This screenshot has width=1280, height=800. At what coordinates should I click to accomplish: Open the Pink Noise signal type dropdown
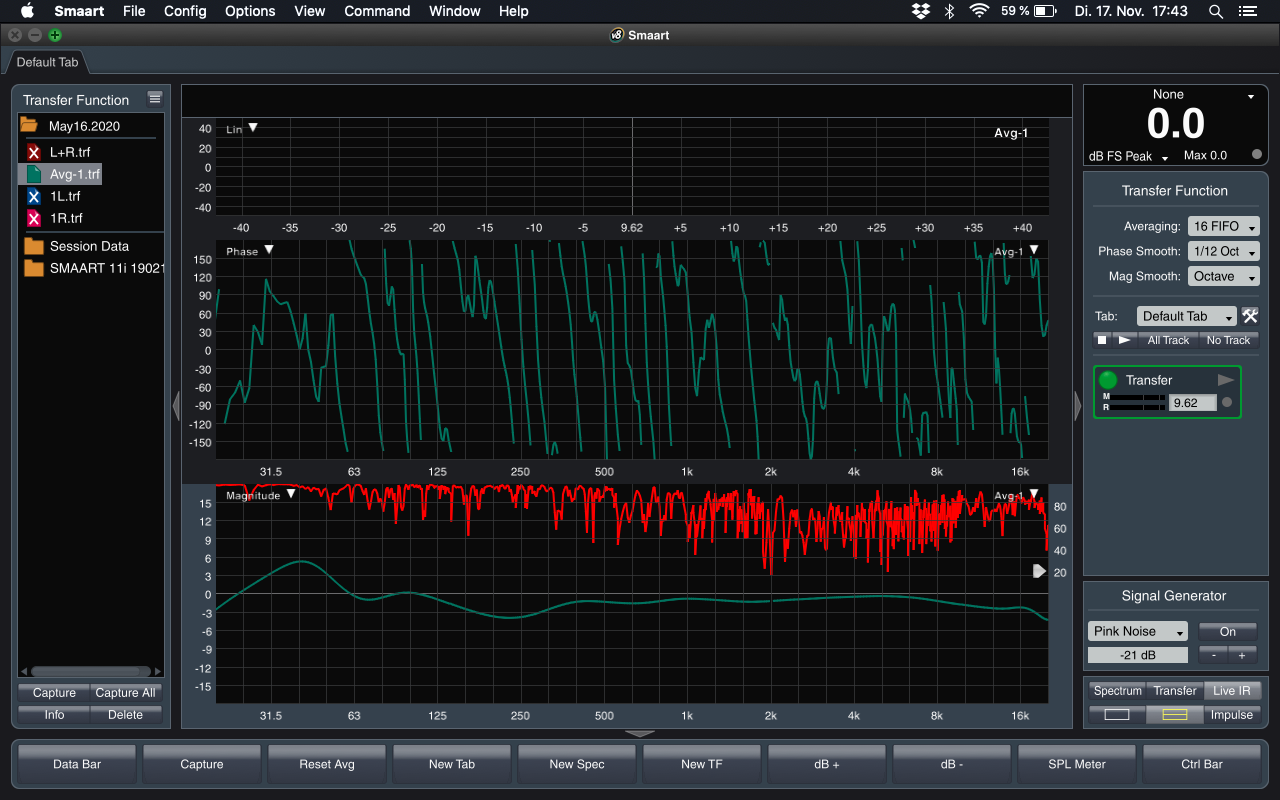tap(1138, 632)
